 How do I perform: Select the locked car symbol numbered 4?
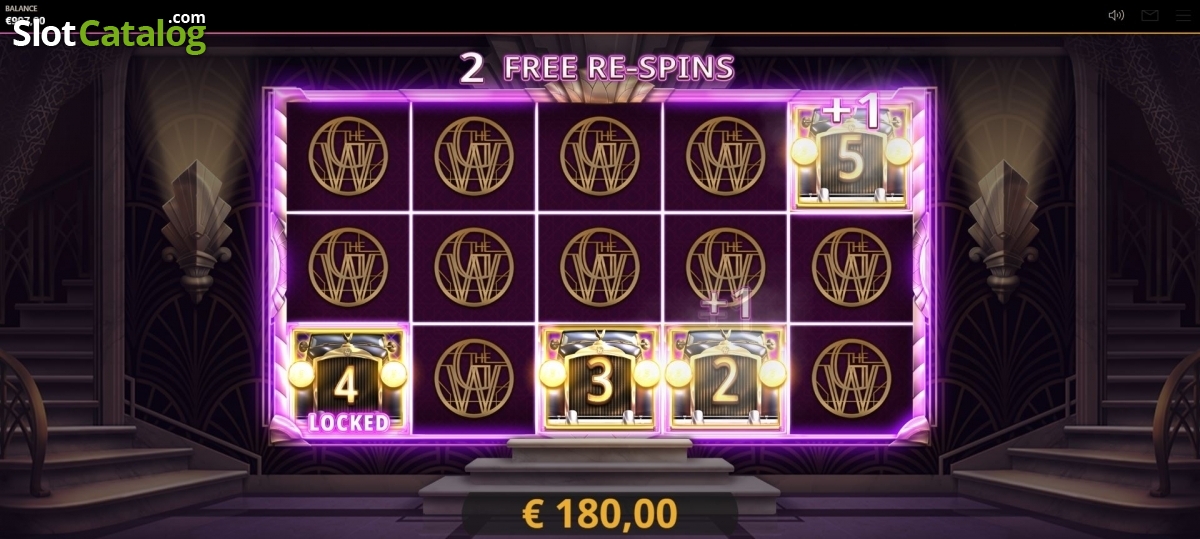click(348, 380)
